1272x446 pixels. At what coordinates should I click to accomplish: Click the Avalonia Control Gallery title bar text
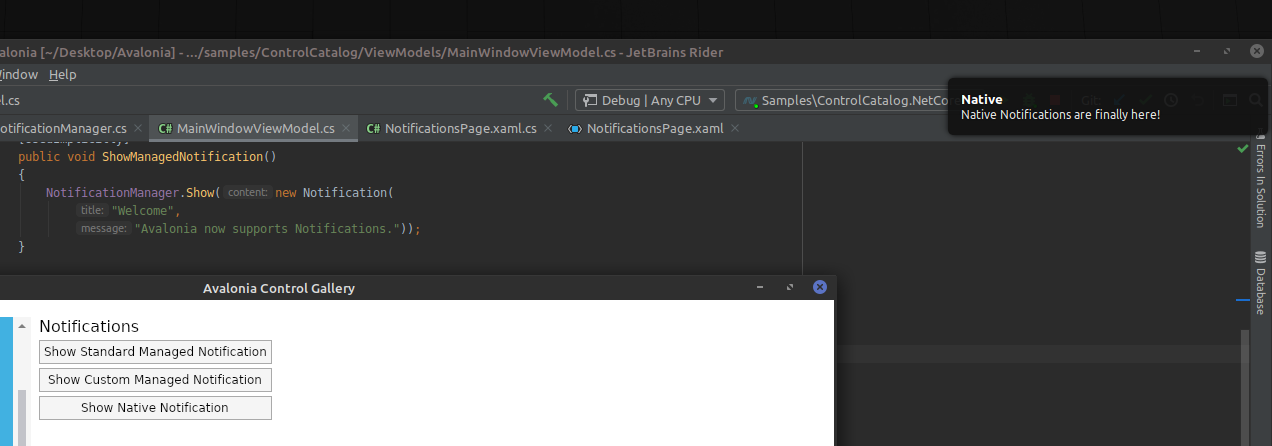[279, 288]
